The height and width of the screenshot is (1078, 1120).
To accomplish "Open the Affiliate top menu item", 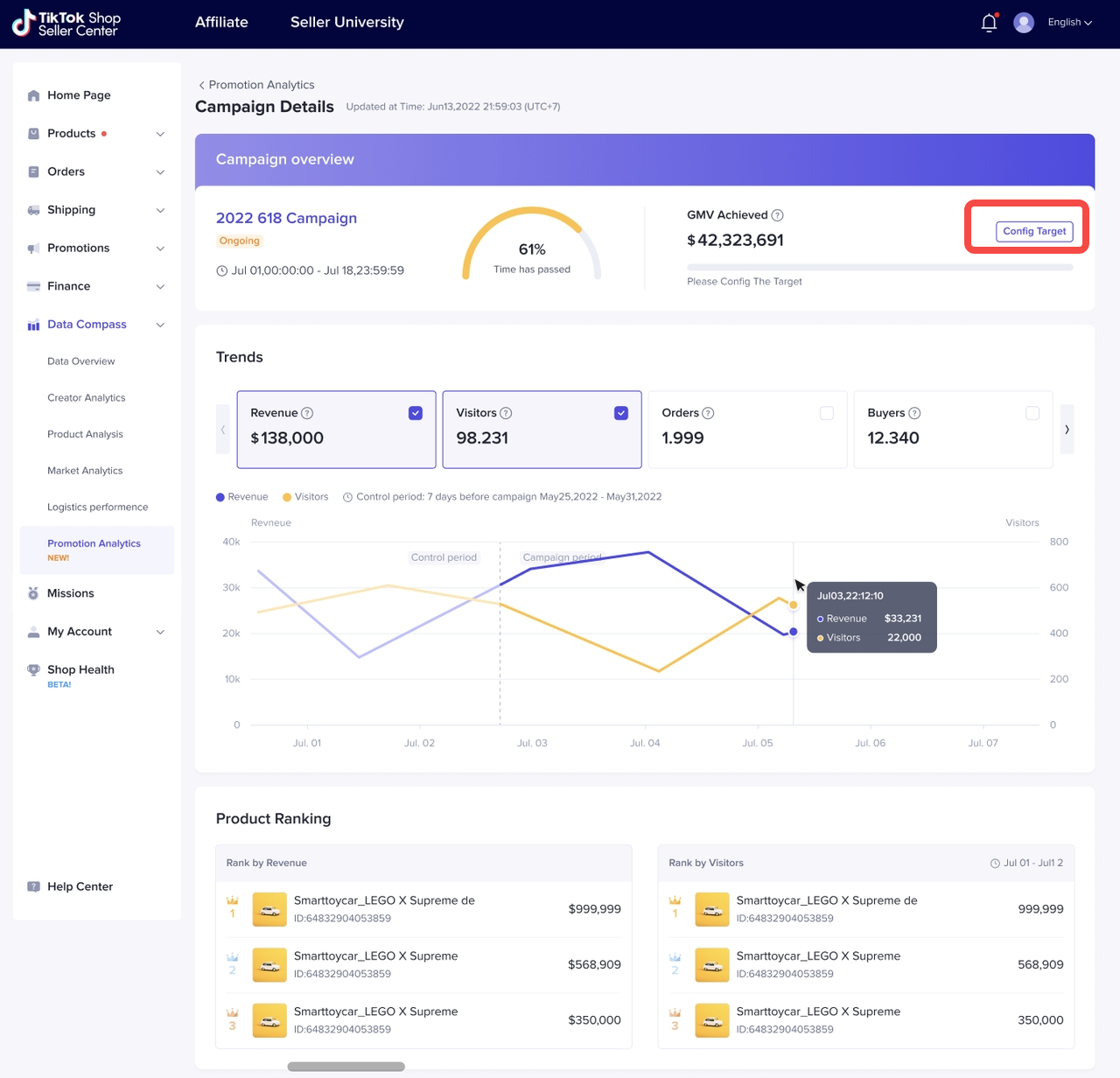I will pos(221,23).
